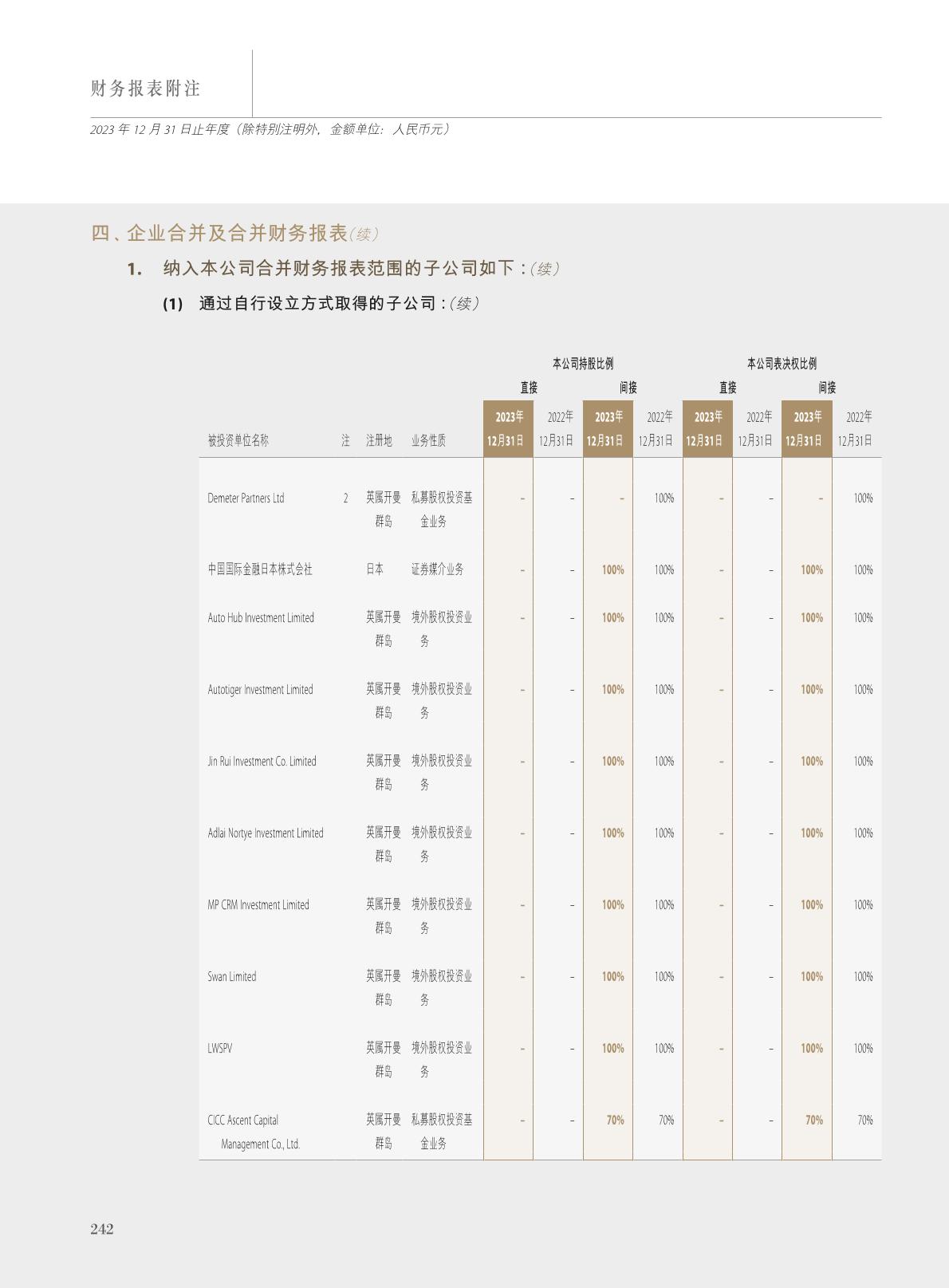Viewport: 949px width, 1288px height.
Task: Click the 本公司表决权比例 column group header
Action: [782, 364]
